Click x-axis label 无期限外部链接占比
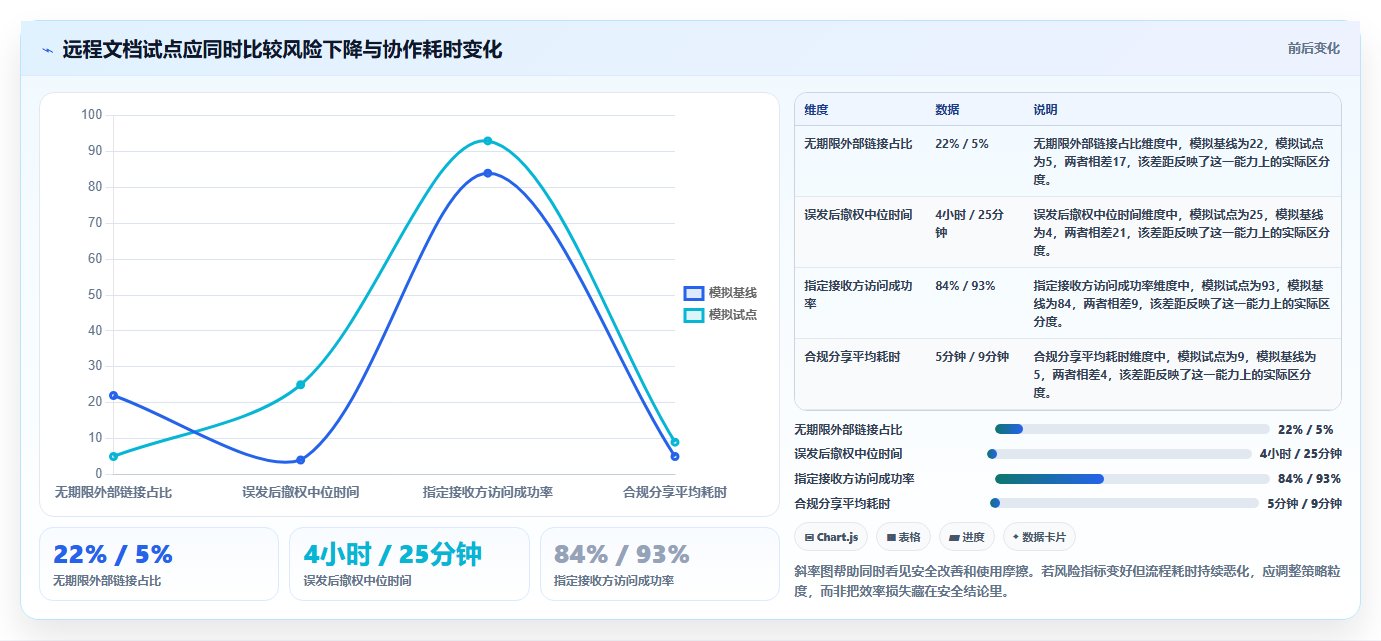This screenshot has width=1381, height=641. 113,492
